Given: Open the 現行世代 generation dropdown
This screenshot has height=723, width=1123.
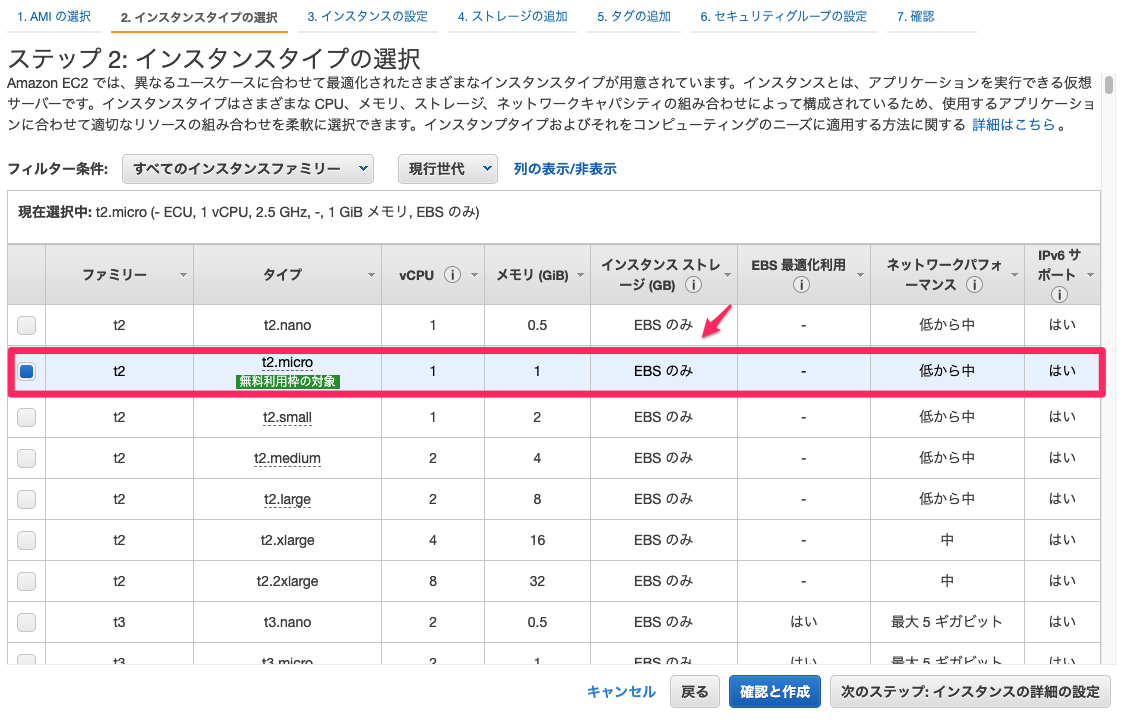Looking at the screenshot, I should pos(447,169).
